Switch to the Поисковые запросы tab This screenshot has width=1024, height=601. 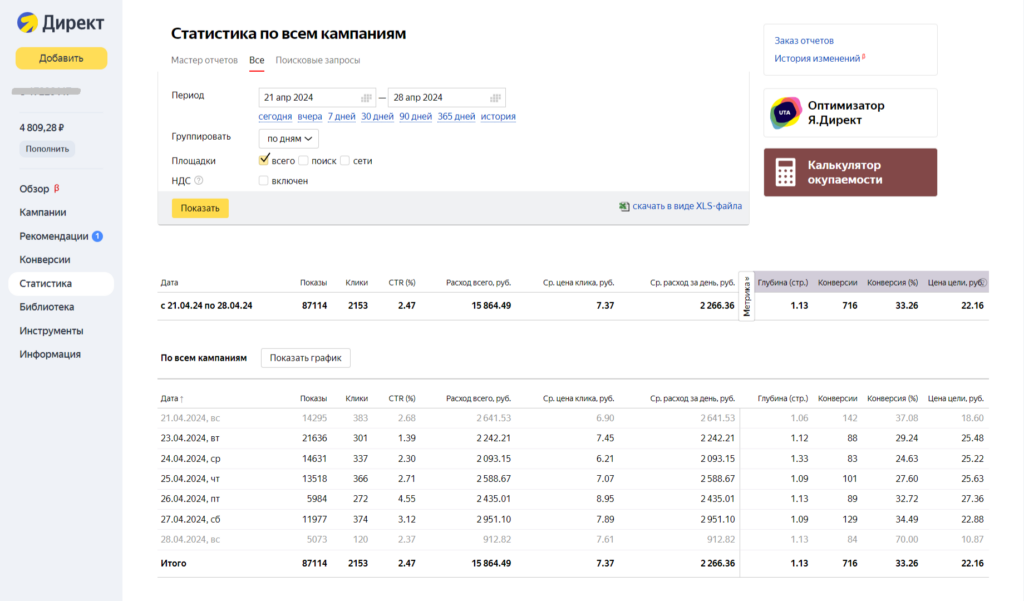(318, 60)
